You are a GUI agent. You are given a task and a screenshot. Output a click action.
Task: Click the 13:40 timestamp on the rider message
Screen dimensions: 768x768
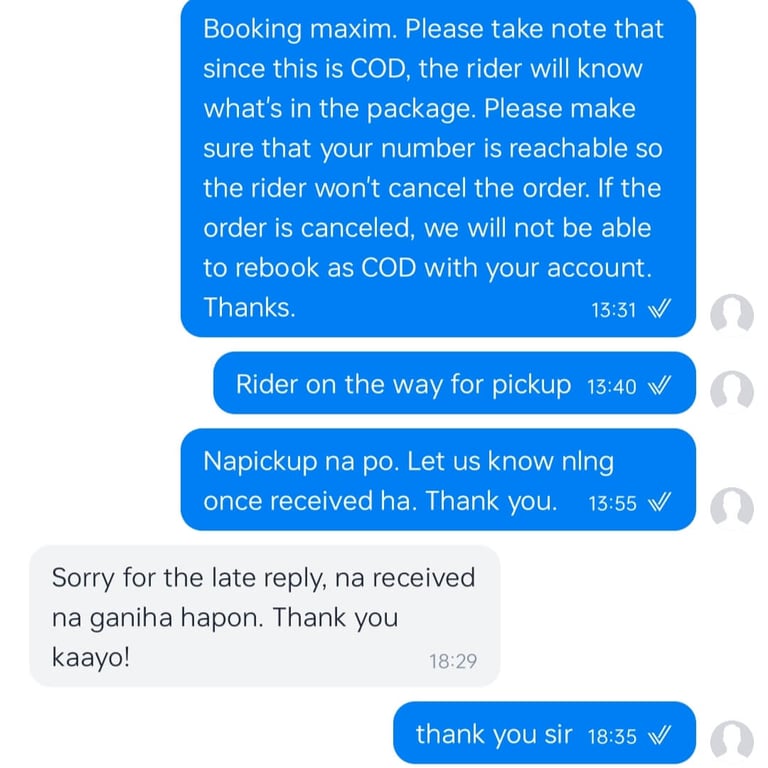pos(612,386)
